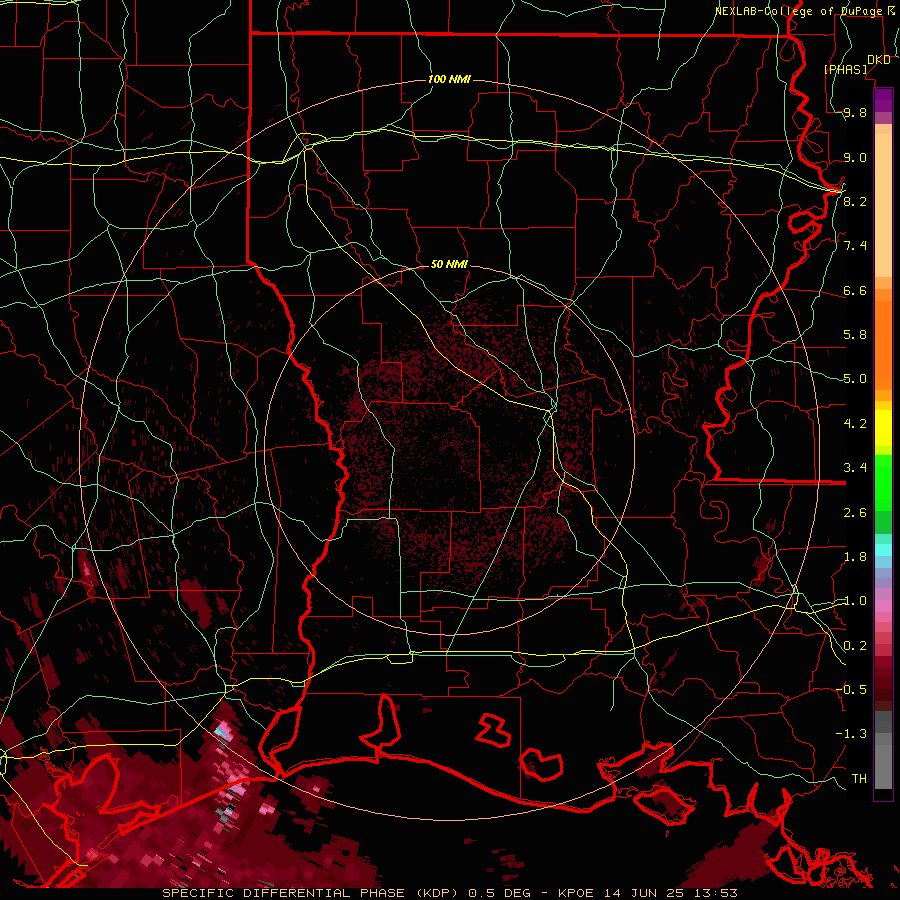Pick the purple segment atop the color bar
Viewport: 900px width, 900px height.
[x=883, y=100]
